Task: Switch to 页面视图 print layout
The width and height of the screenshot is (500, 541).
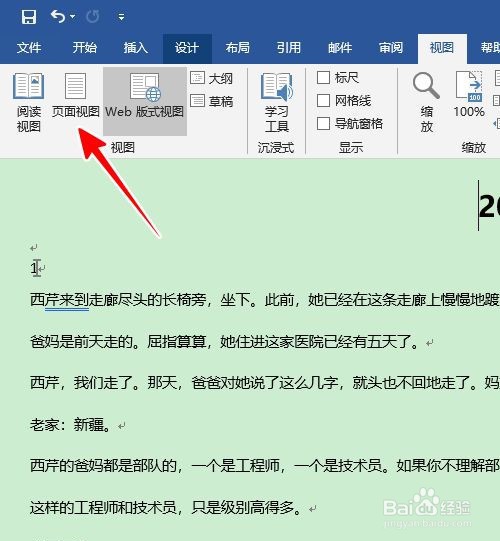Action: (x=76, y=96)
